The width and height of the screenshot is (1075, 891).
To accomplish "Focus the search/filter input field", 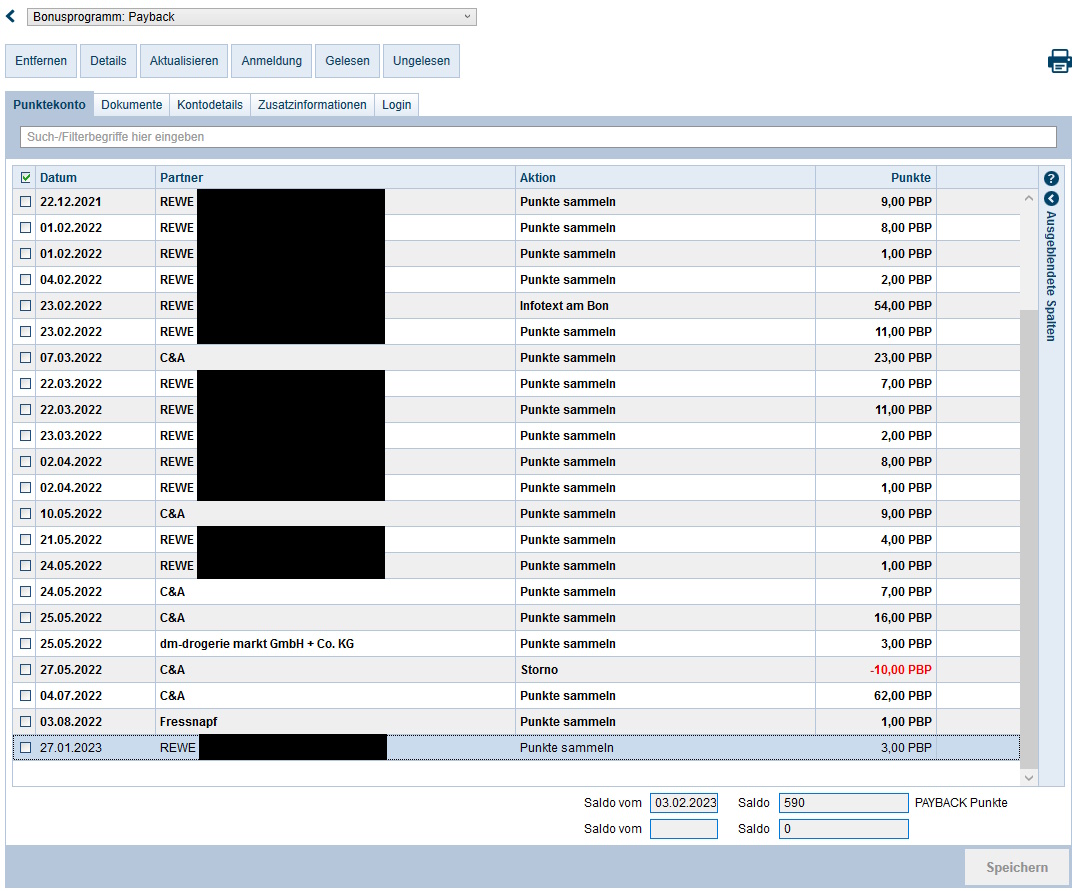I will coord(538,137).
